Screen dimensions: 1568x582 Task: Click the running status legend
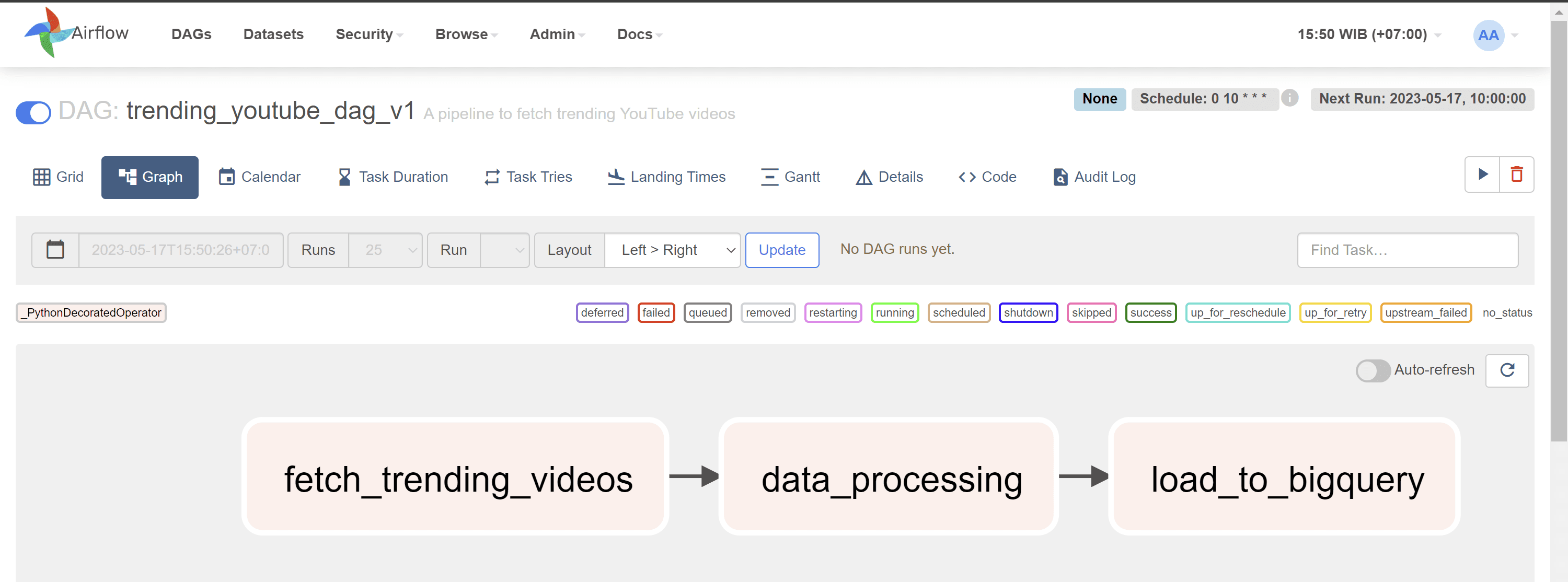pos(895,312)
